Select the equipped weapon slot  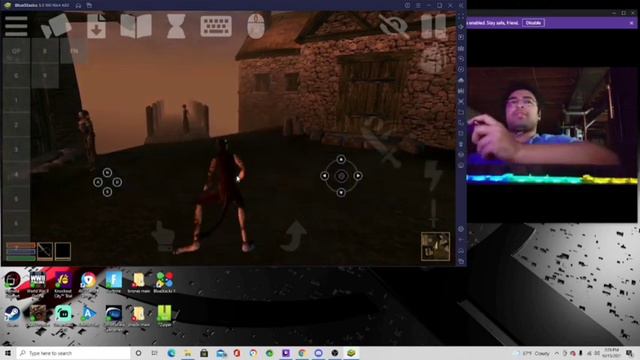pos(45,251)
